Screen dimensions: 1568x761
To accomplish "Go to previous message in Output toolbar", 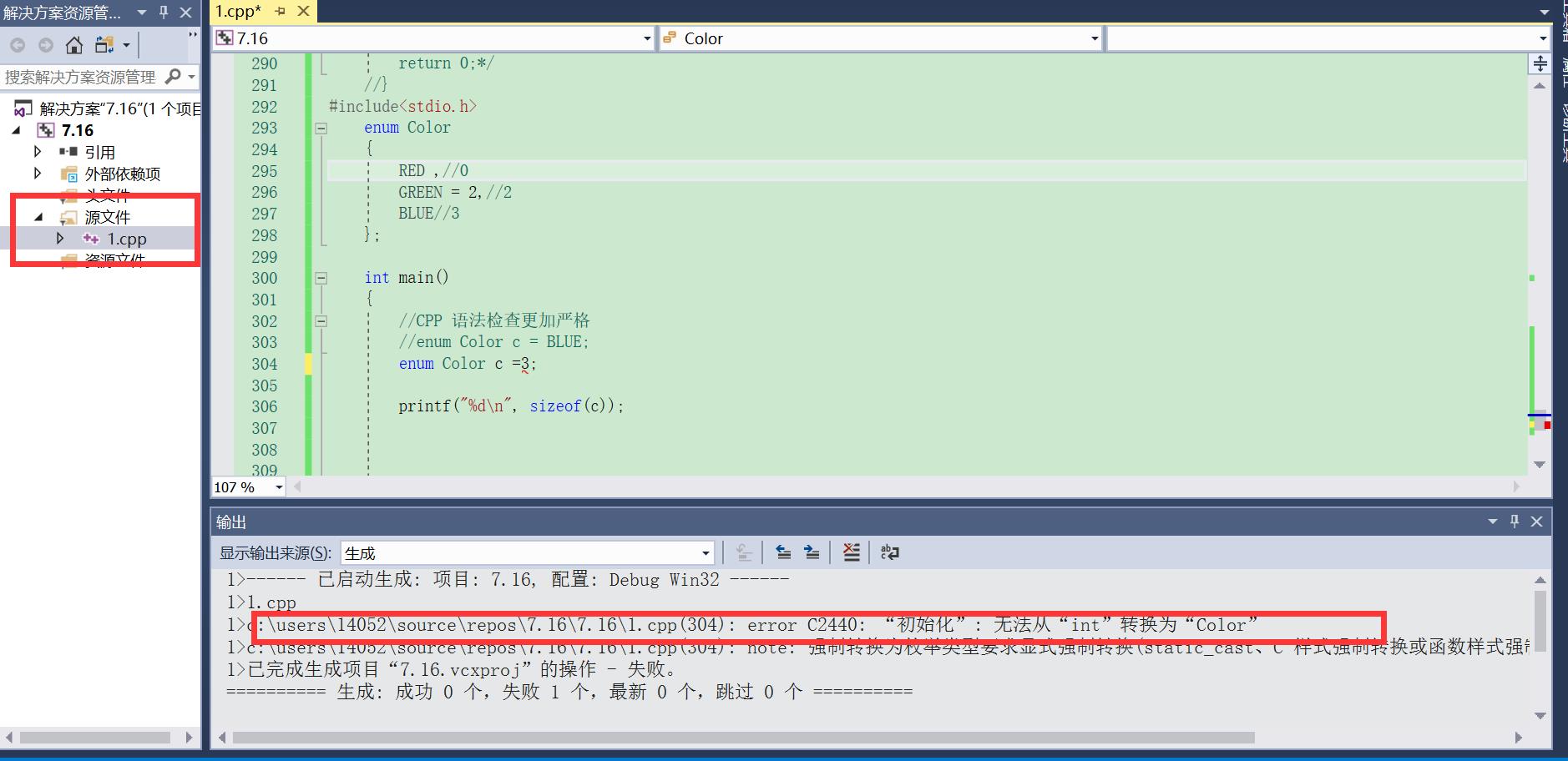I will click(783, 552).
